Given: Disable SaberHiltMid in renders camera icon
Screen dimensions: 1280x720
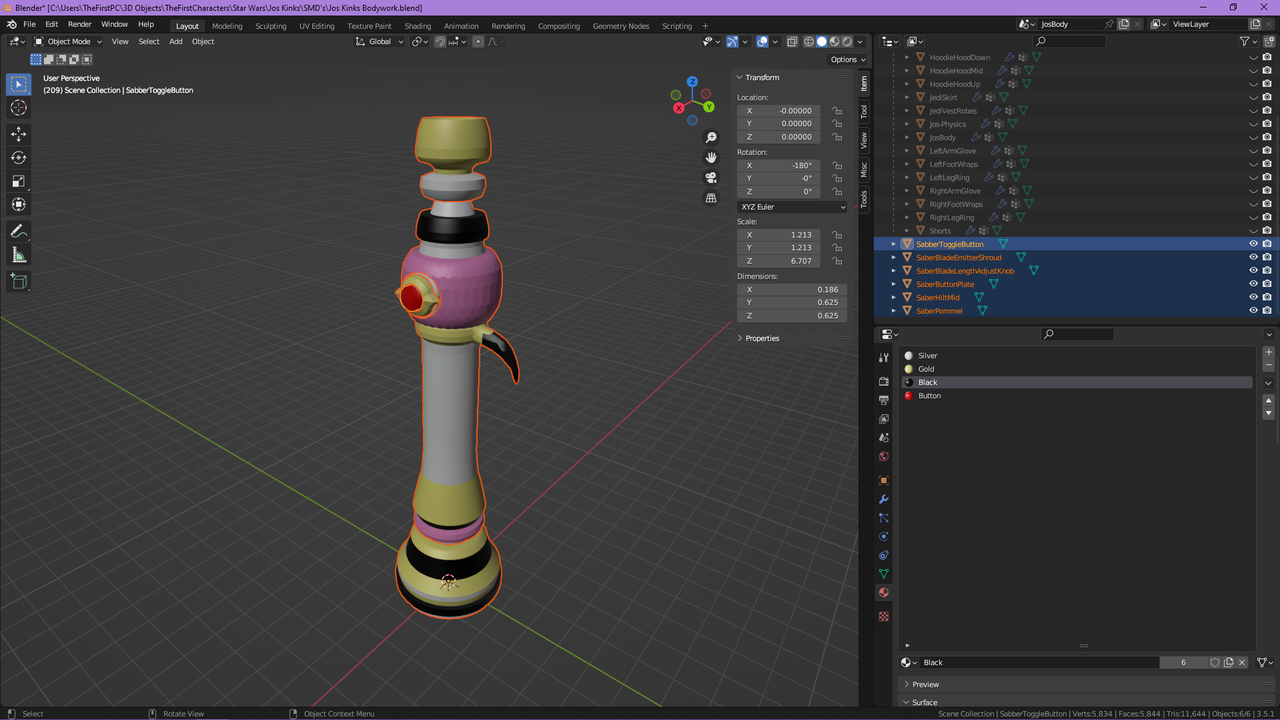Looking at the screenshot, I should [1267, 297].
